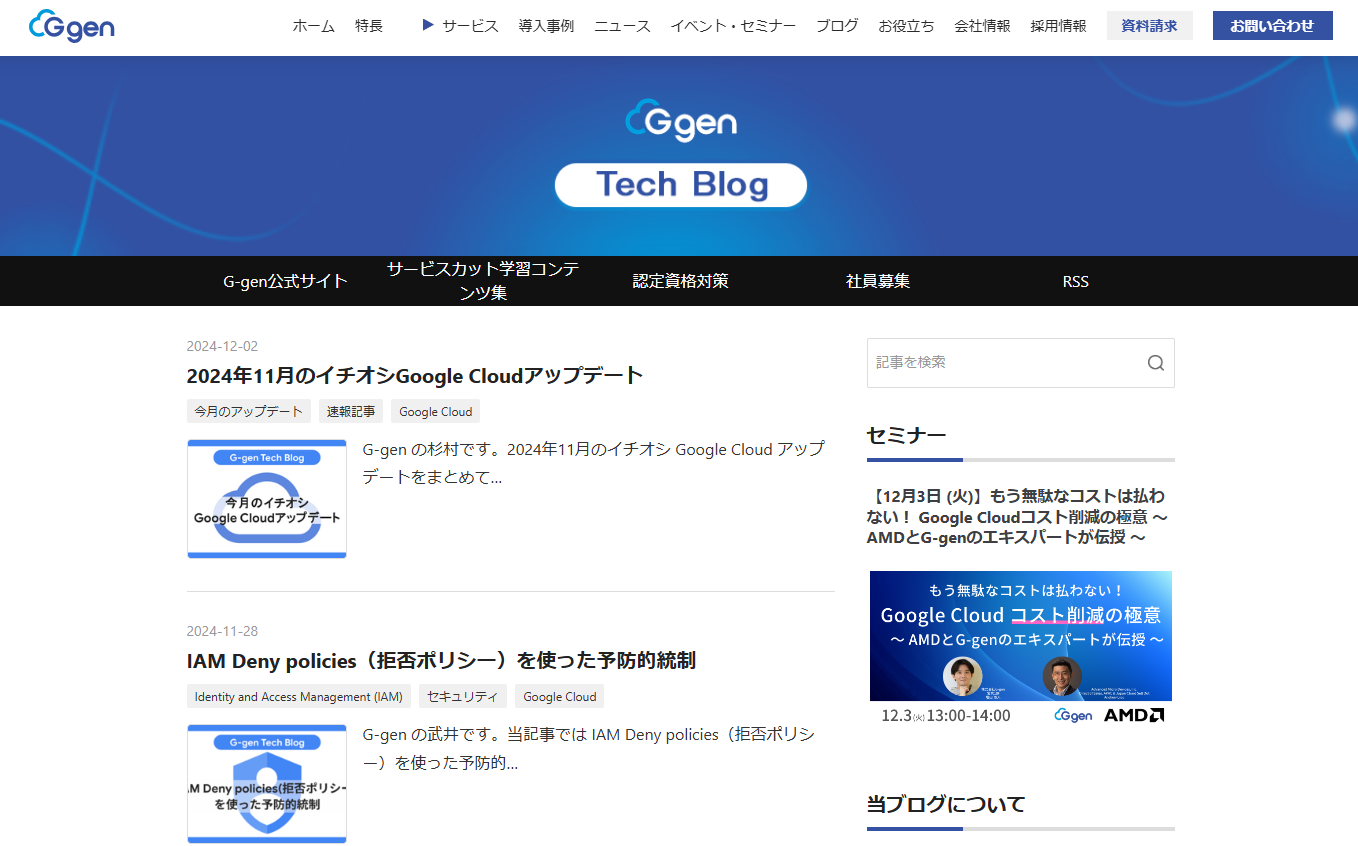The width and height of the screenshot is (1358, 846).
Task: Open 社員募集 in black nav bar
Action: click(877, 281)
